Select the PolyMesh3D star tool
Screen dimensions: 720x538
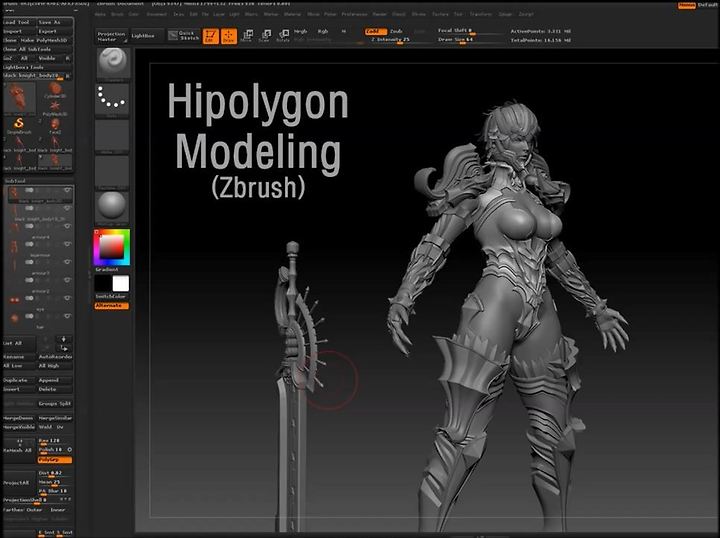coord(55,108)
